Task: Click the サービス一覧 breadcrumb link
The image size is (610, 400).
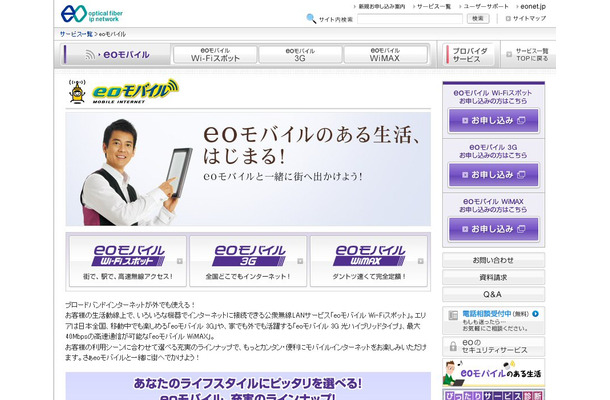Action: [76, 34]
